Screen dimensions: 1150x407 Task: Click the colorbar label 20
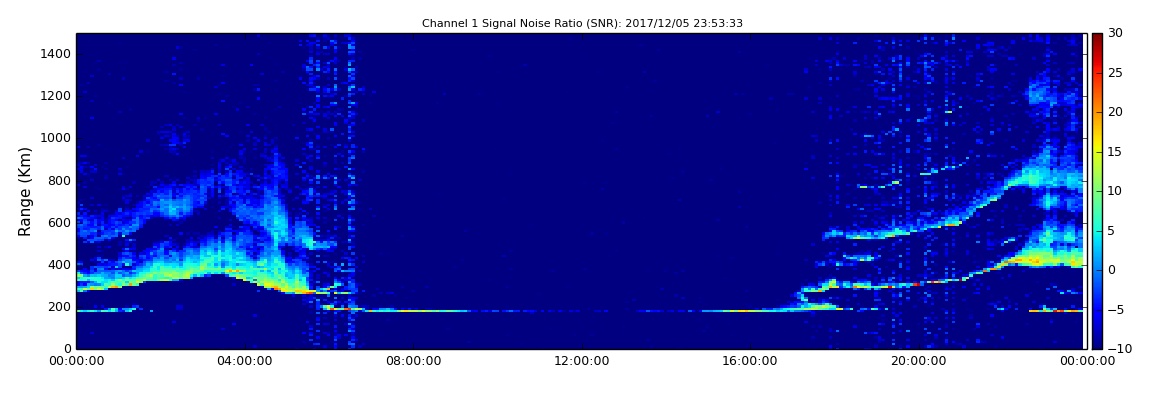coord(1116,112)
